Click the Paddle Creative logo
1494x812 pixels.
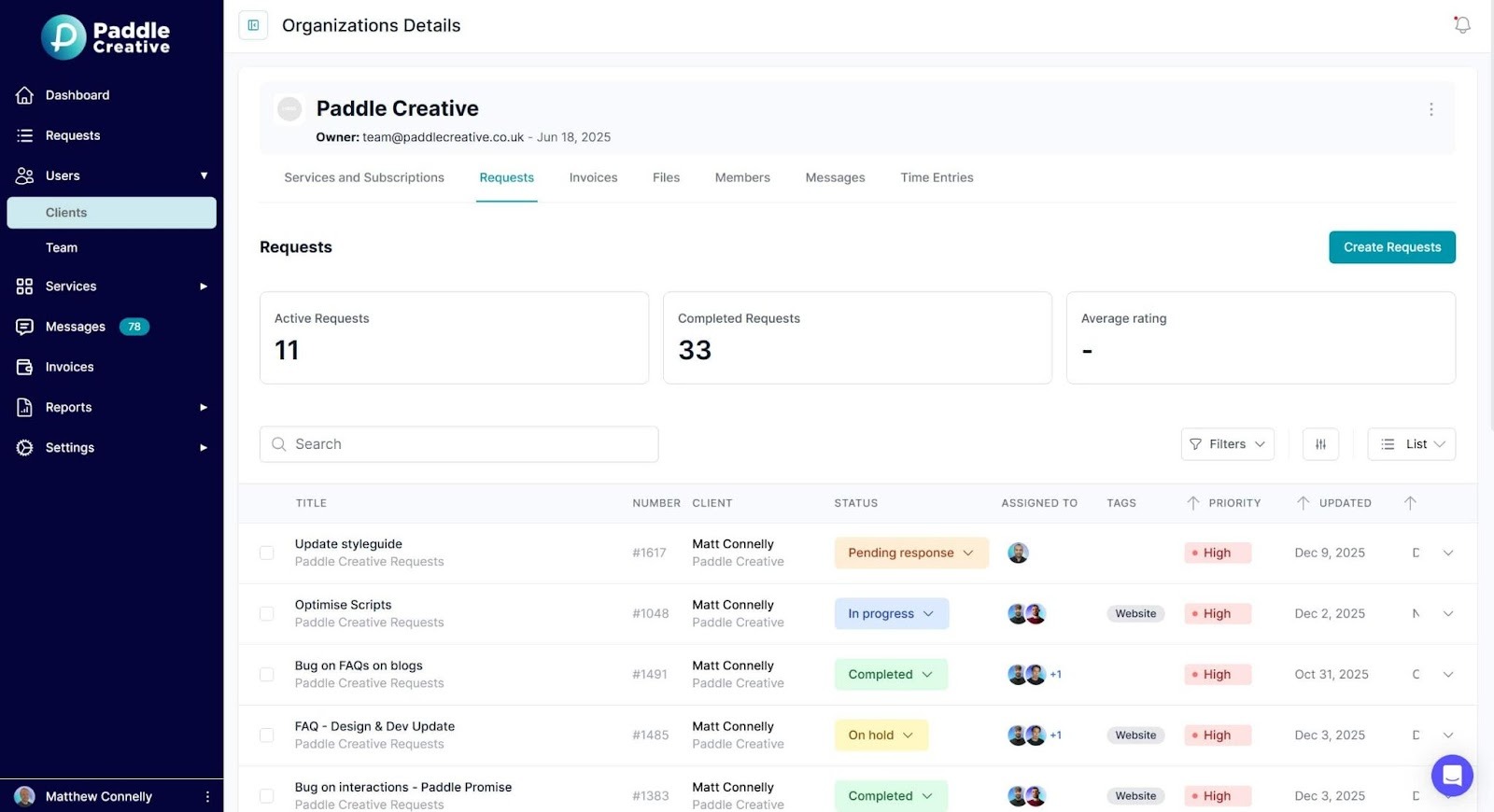click(x=106, y=37)
